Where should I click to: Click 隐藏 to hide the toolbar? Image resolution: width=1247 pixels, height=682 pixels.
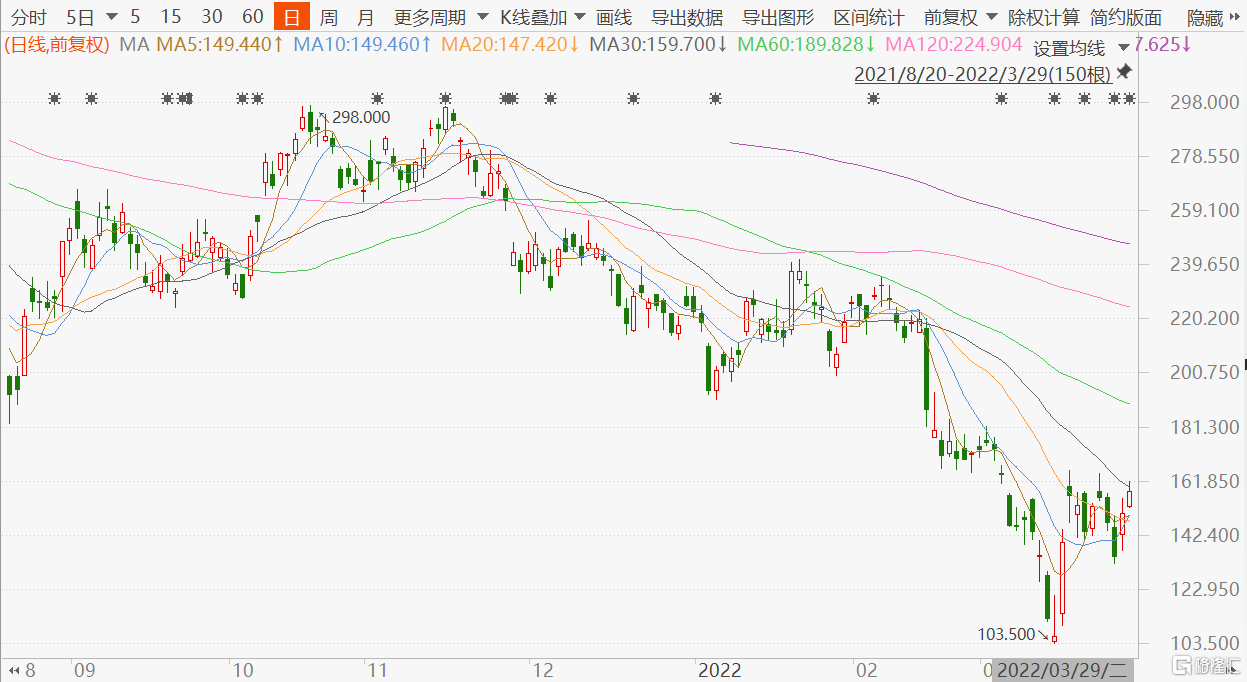pos(1204,17)
